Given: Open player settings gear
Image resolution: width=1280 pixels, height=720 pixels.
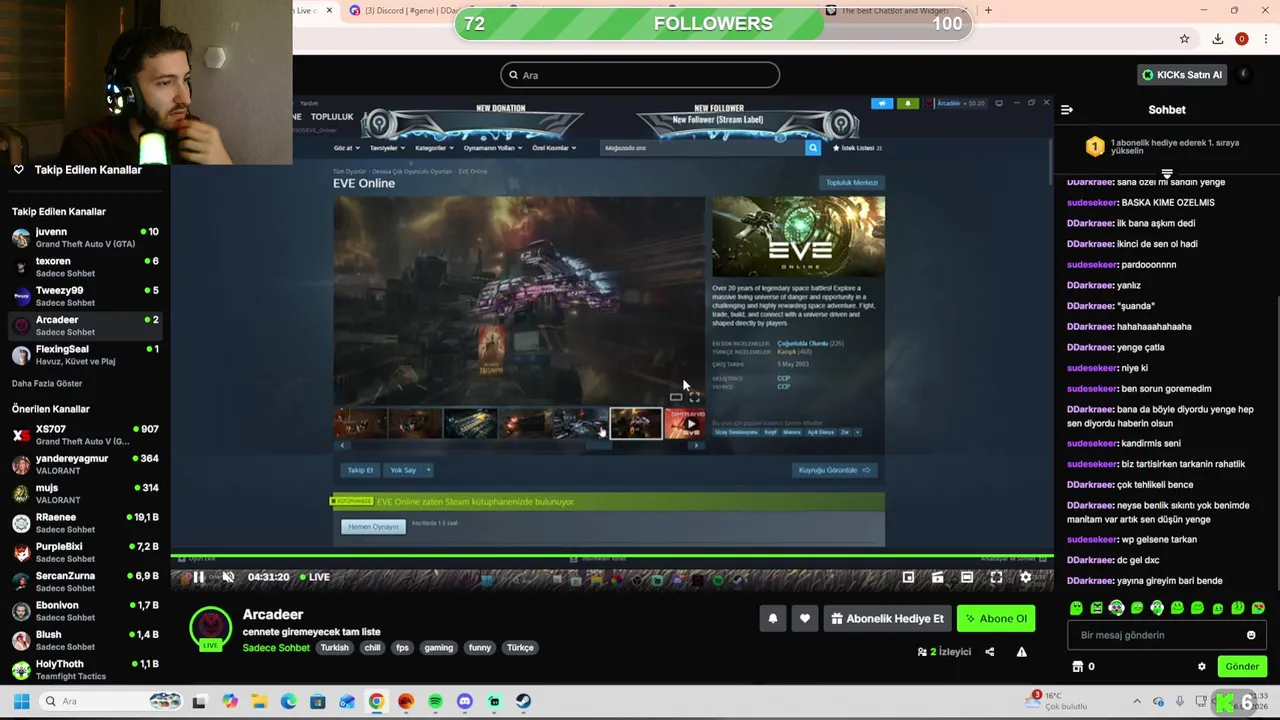Looking at the screenshot, I should click(x=1025, y=577).
